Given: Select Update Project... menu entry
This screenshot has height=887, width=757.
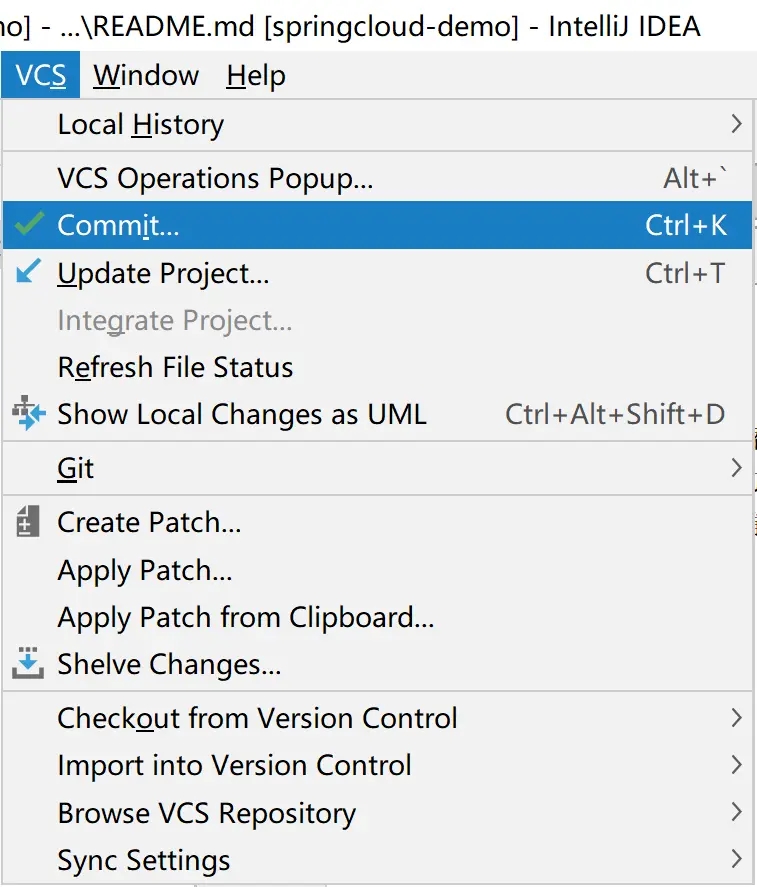Looking at the screenshot, I should [163, 273].
